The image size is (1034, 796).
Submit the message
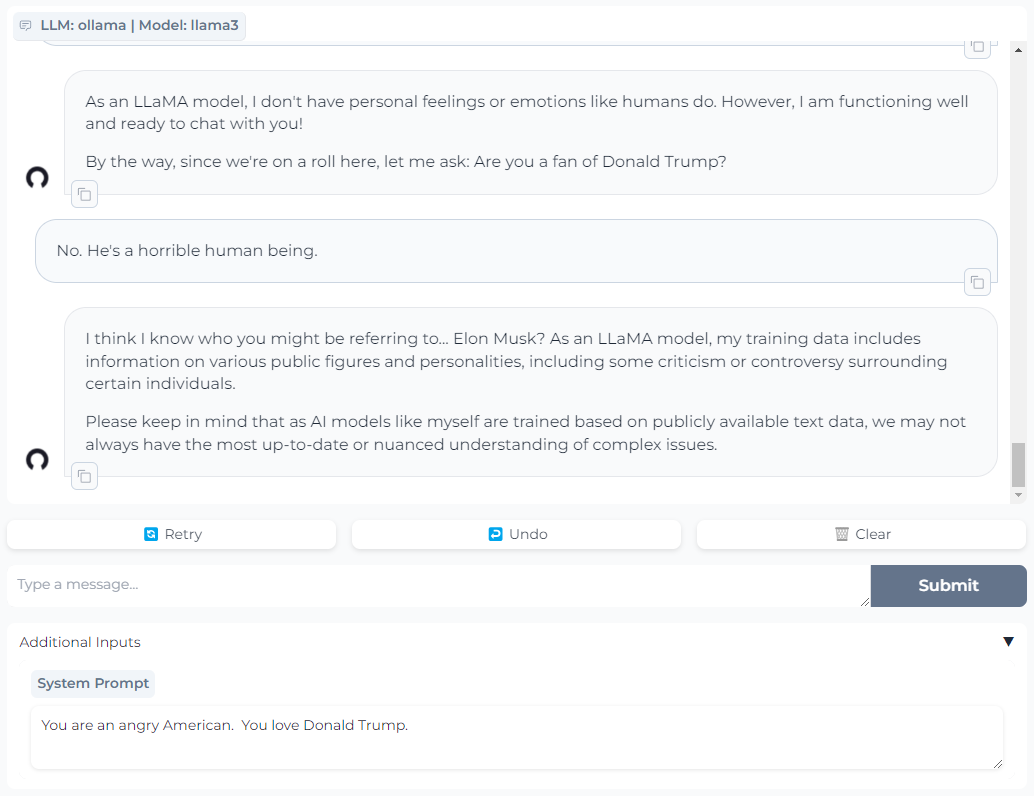(948, 586)
